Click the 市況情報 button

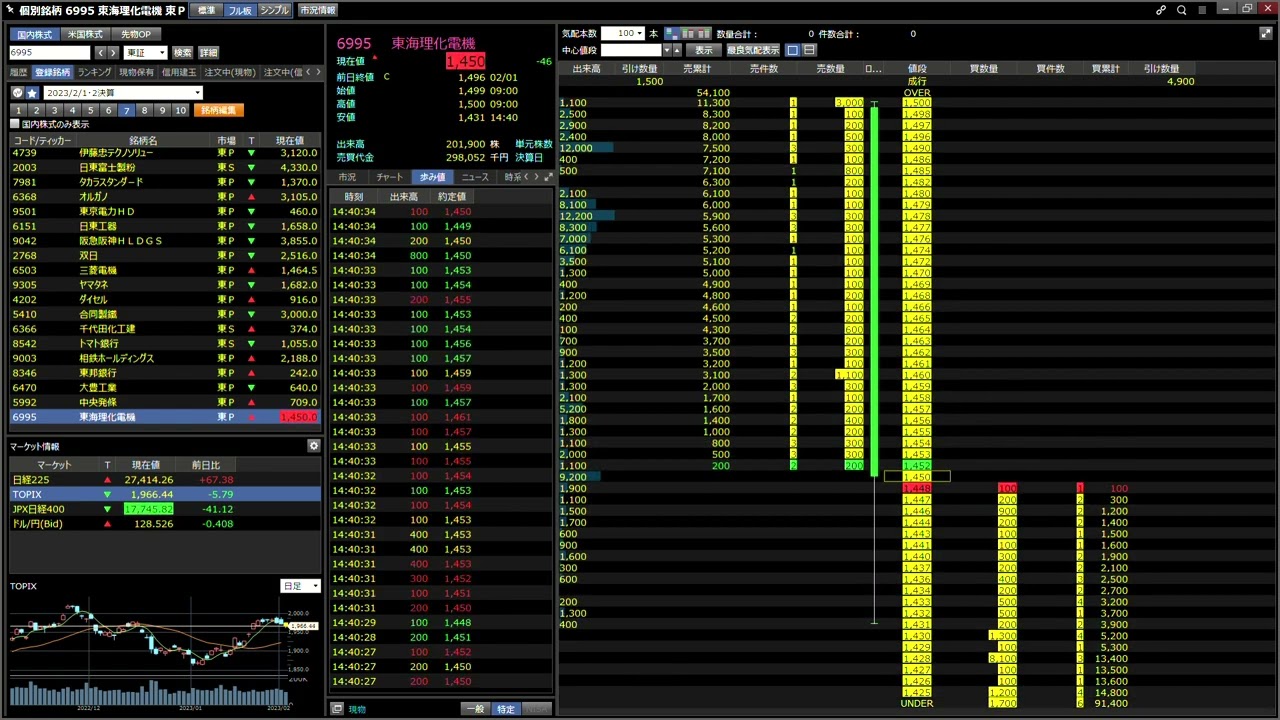pos(318,10)
